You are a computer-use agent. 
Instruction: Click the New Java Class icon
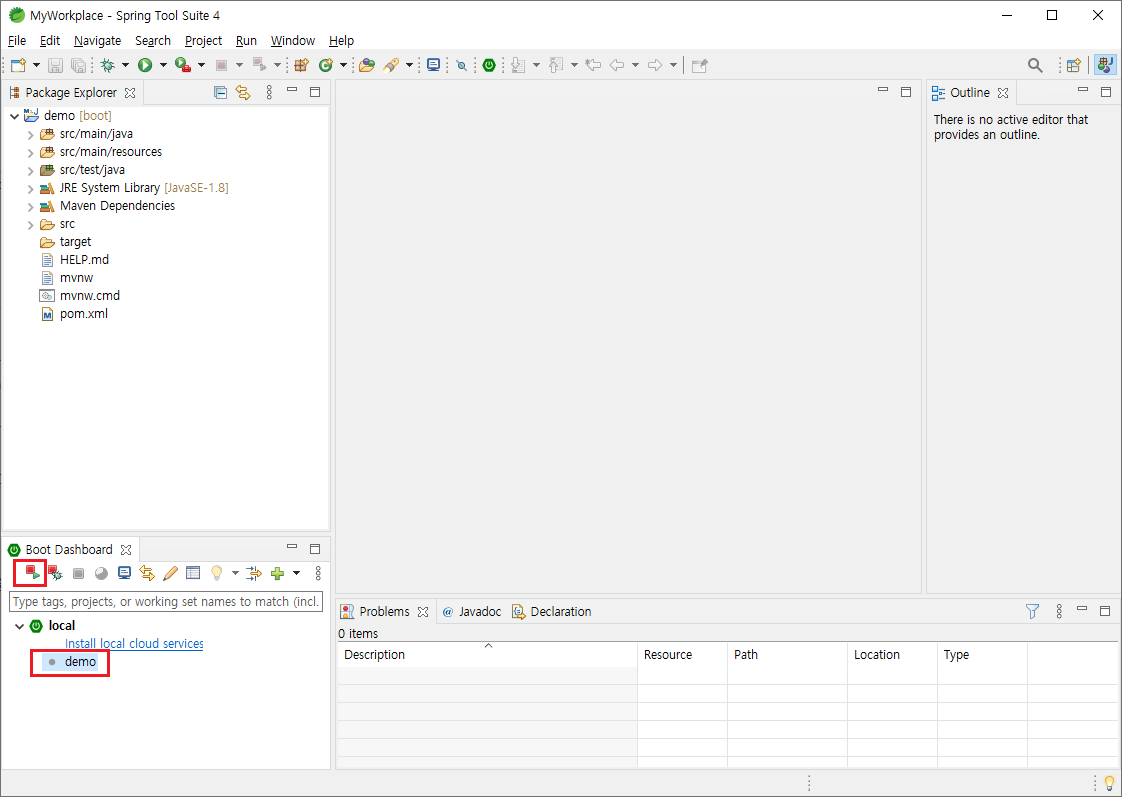326,65
